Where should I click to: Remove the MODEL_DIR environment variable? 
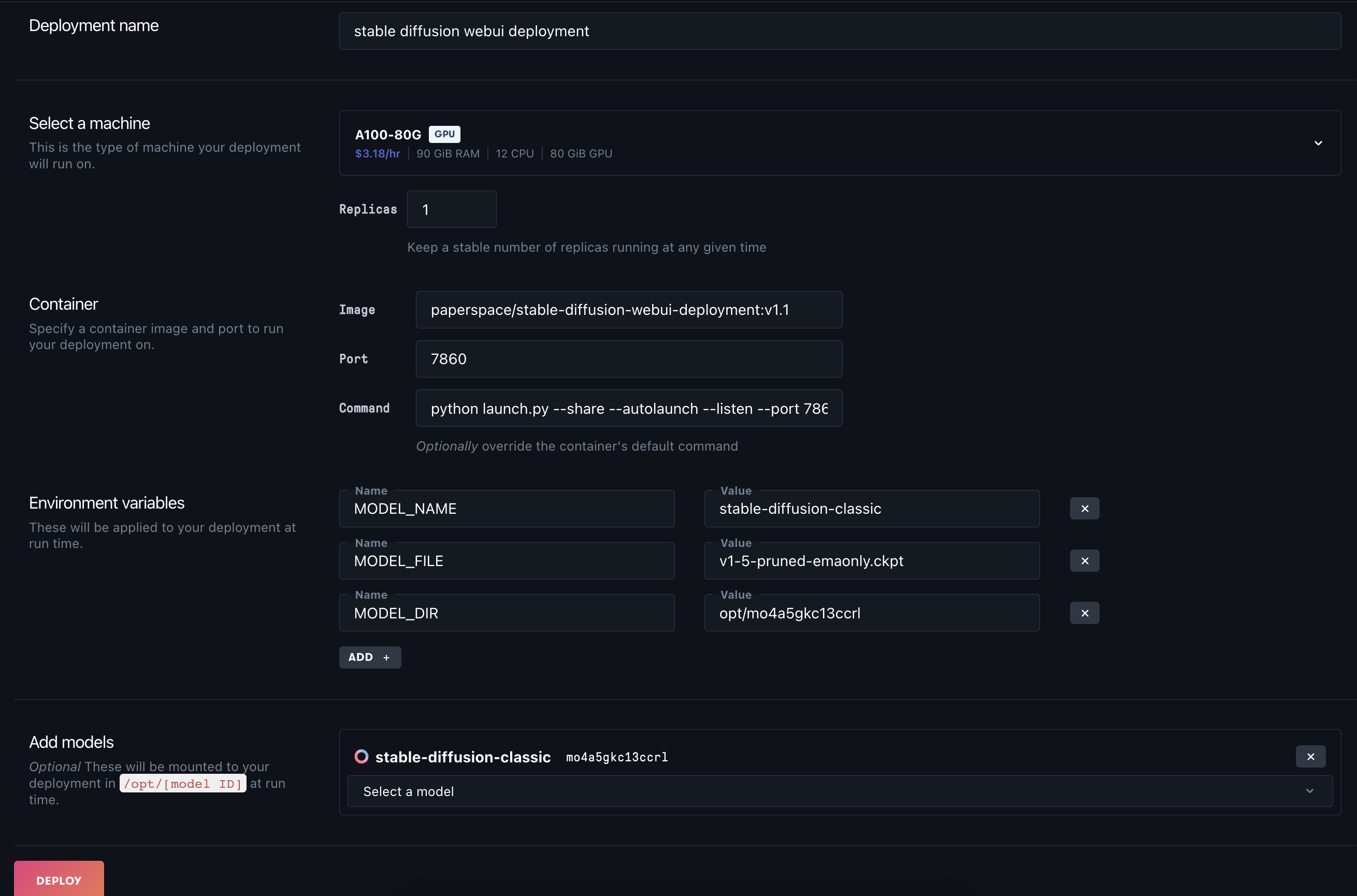1084,613
